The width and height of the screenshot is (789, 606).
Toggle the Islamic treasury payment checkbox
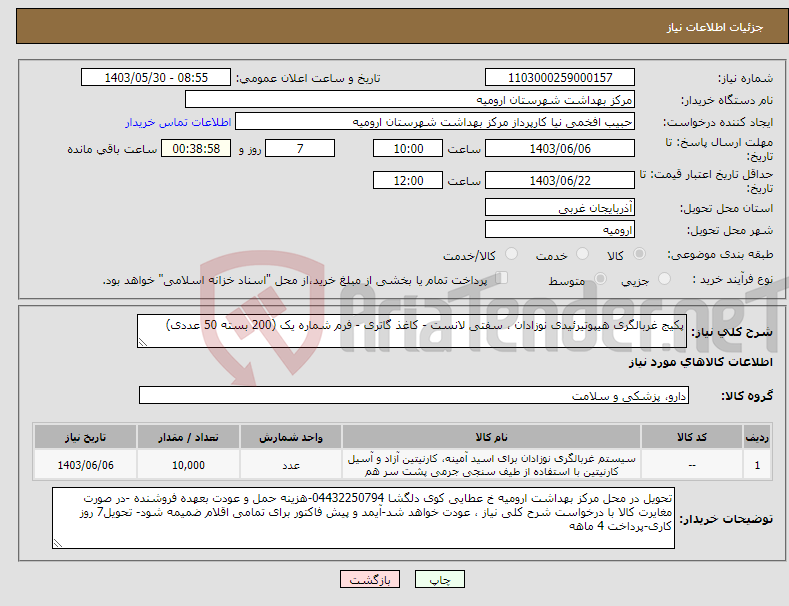(x=502, y=278)
